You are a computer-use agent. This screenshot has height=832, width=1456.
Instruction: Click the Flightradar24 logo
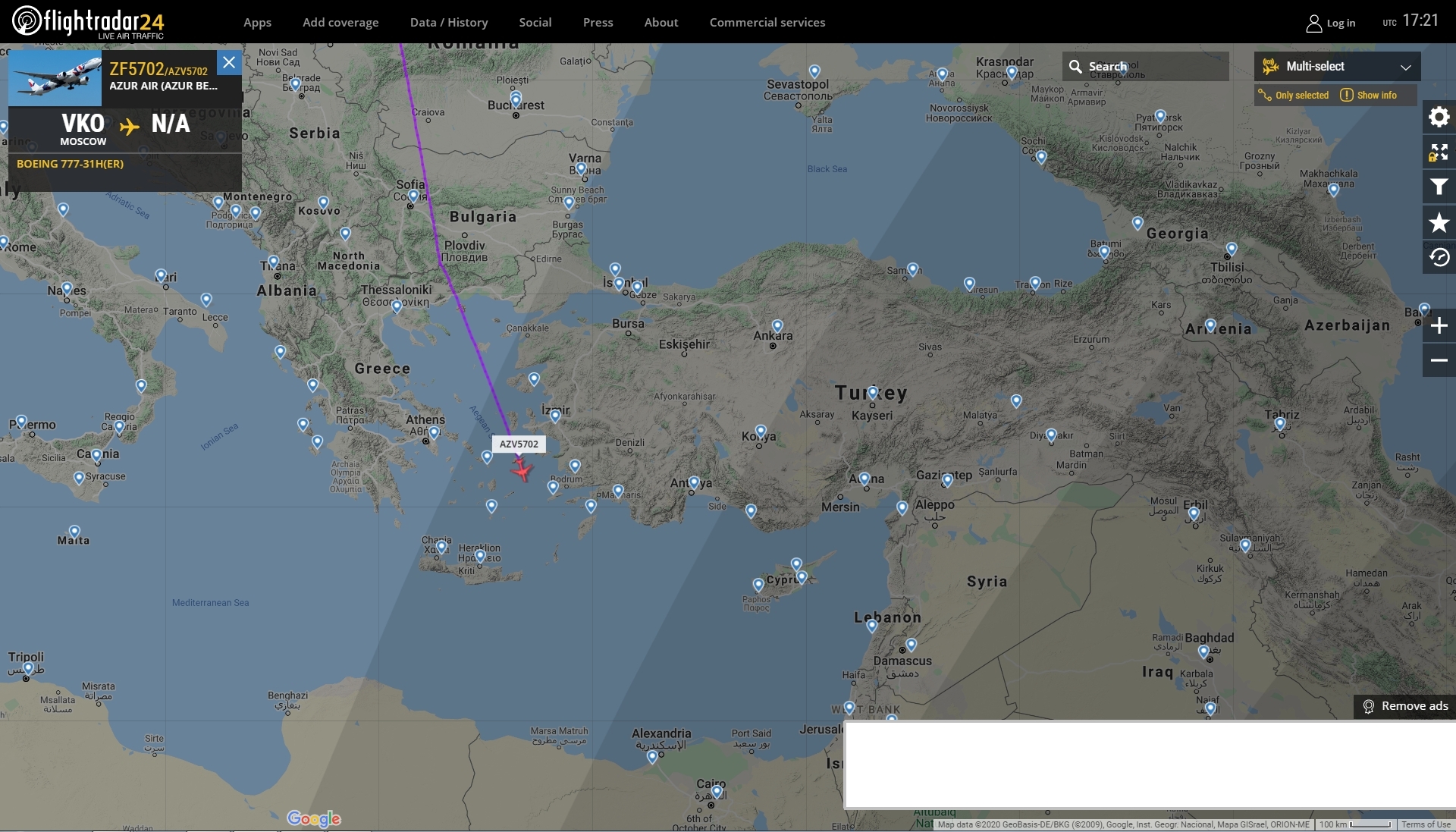click(x=88, y=22)
